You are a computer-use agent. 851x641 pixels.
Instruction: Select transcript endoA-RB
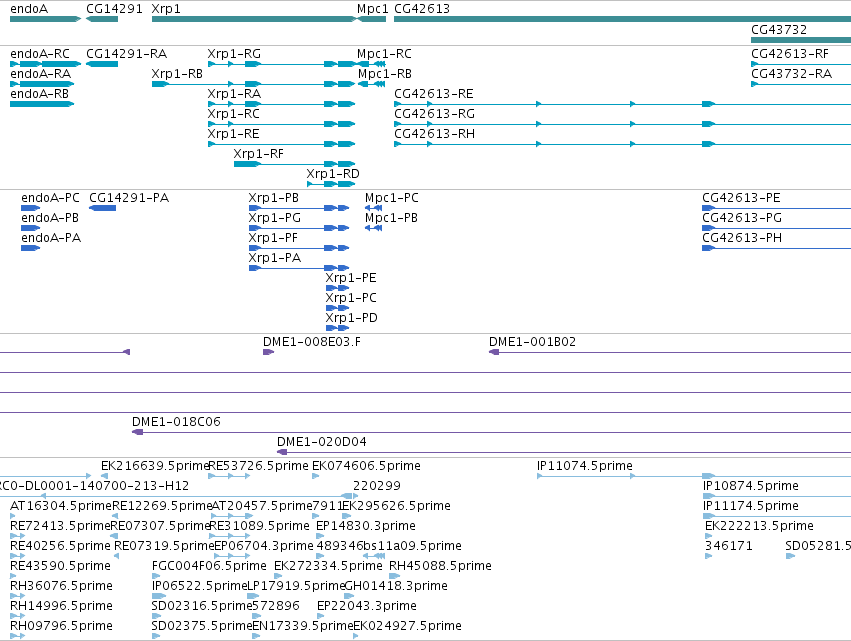pyautogui.click(x=42, y=104)
